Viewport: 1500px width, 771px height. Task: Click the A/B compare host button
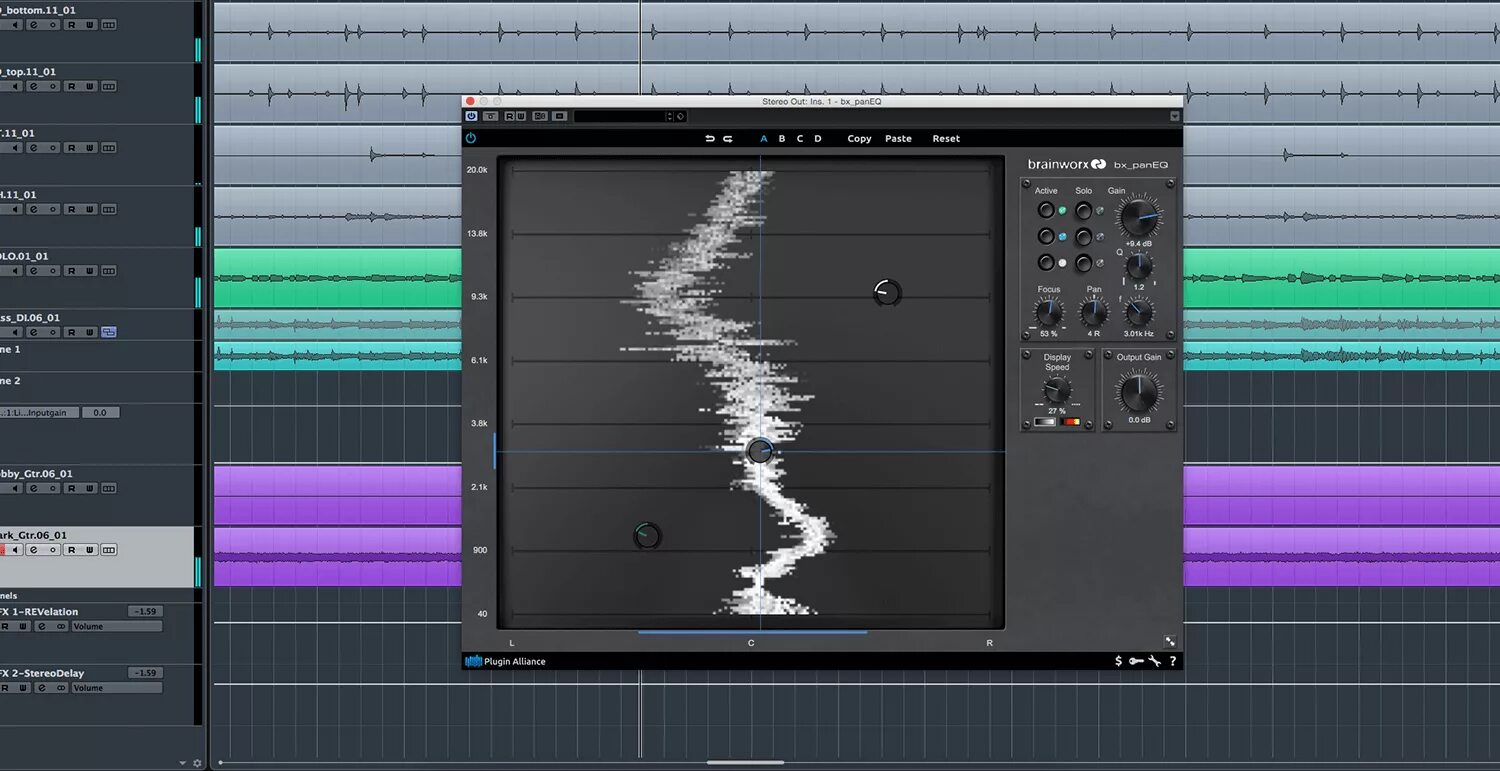pyautogui.click(x=540, y=116)
